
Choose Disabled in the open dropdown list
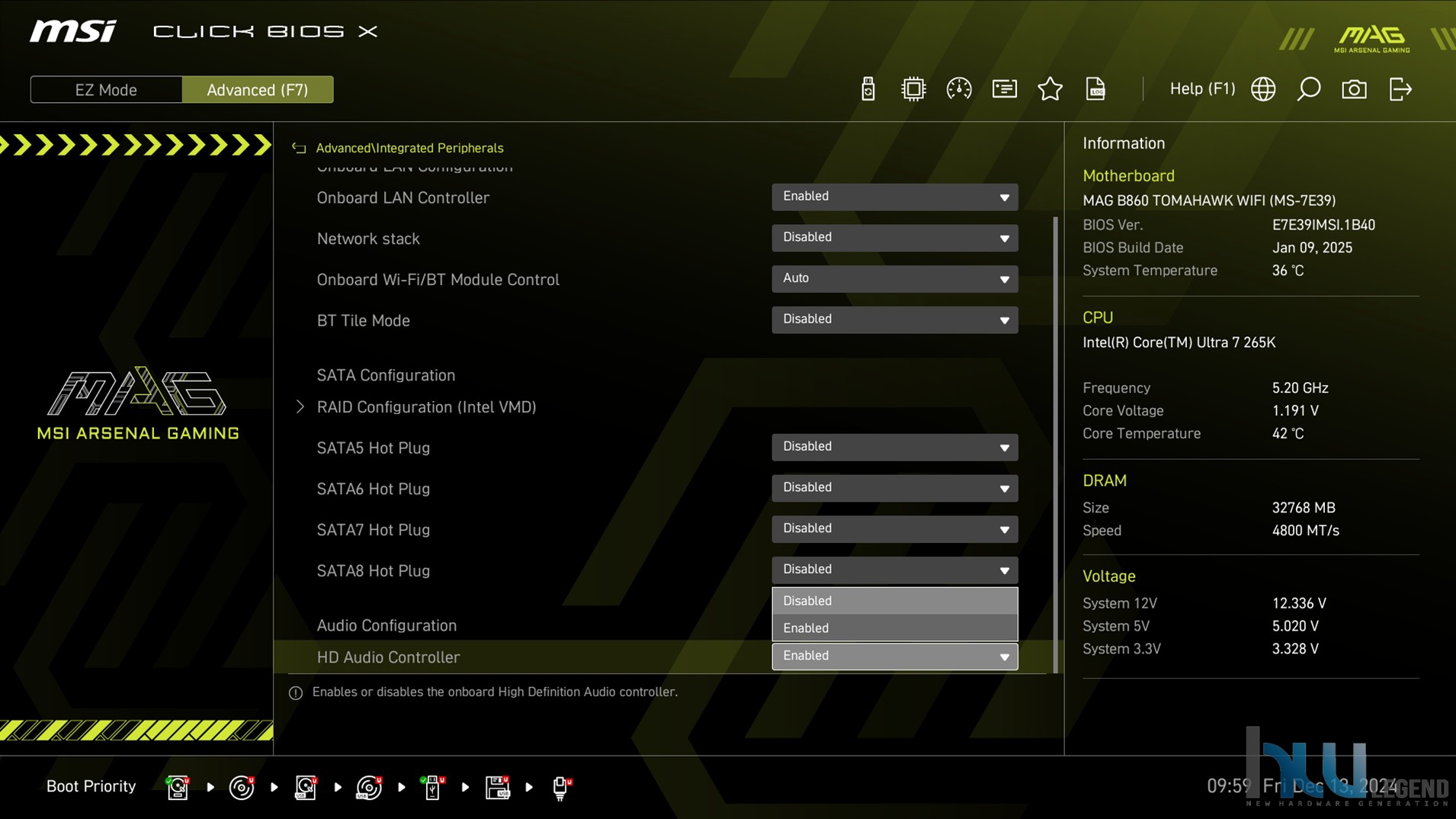coord(894,601)
